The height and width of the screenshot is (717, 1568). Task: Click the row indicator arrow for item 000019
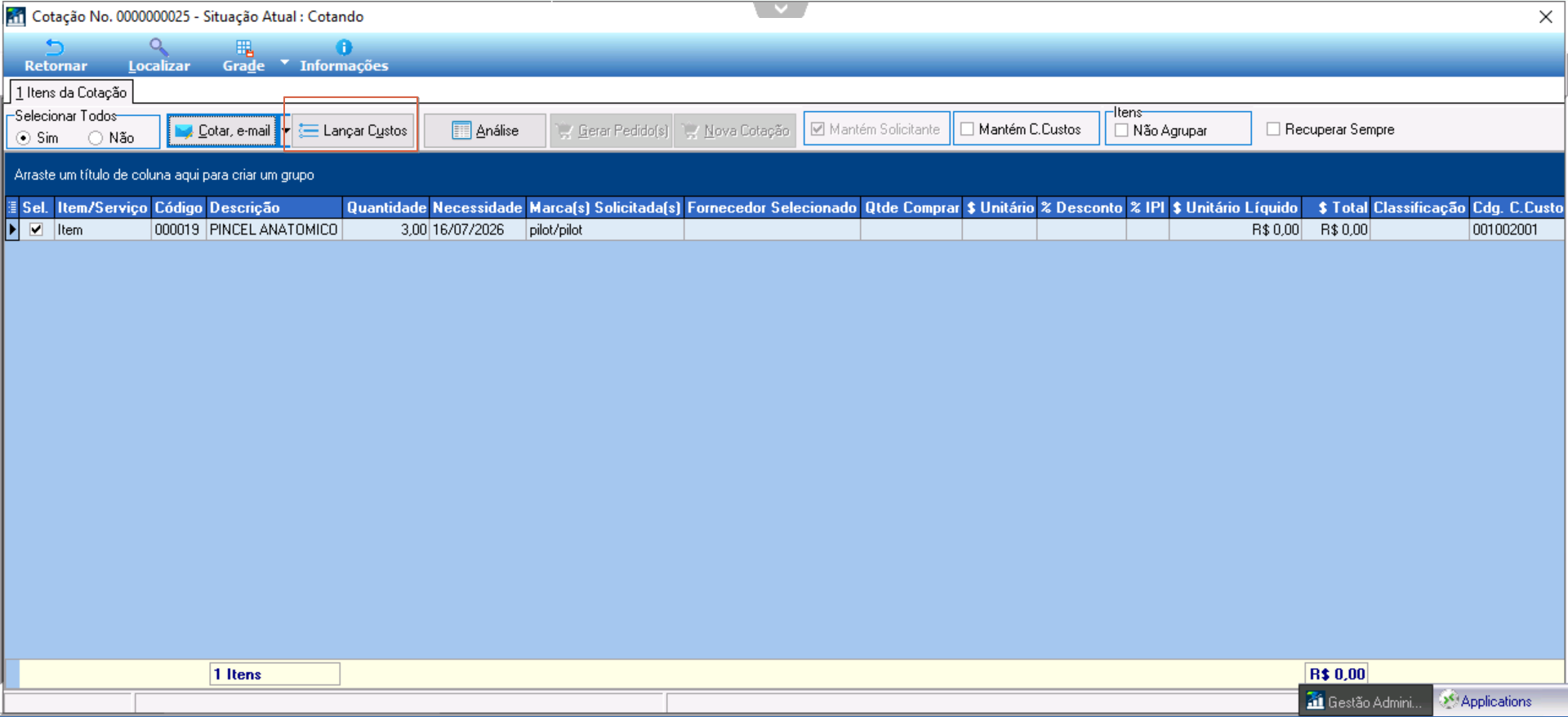point(12,229)
